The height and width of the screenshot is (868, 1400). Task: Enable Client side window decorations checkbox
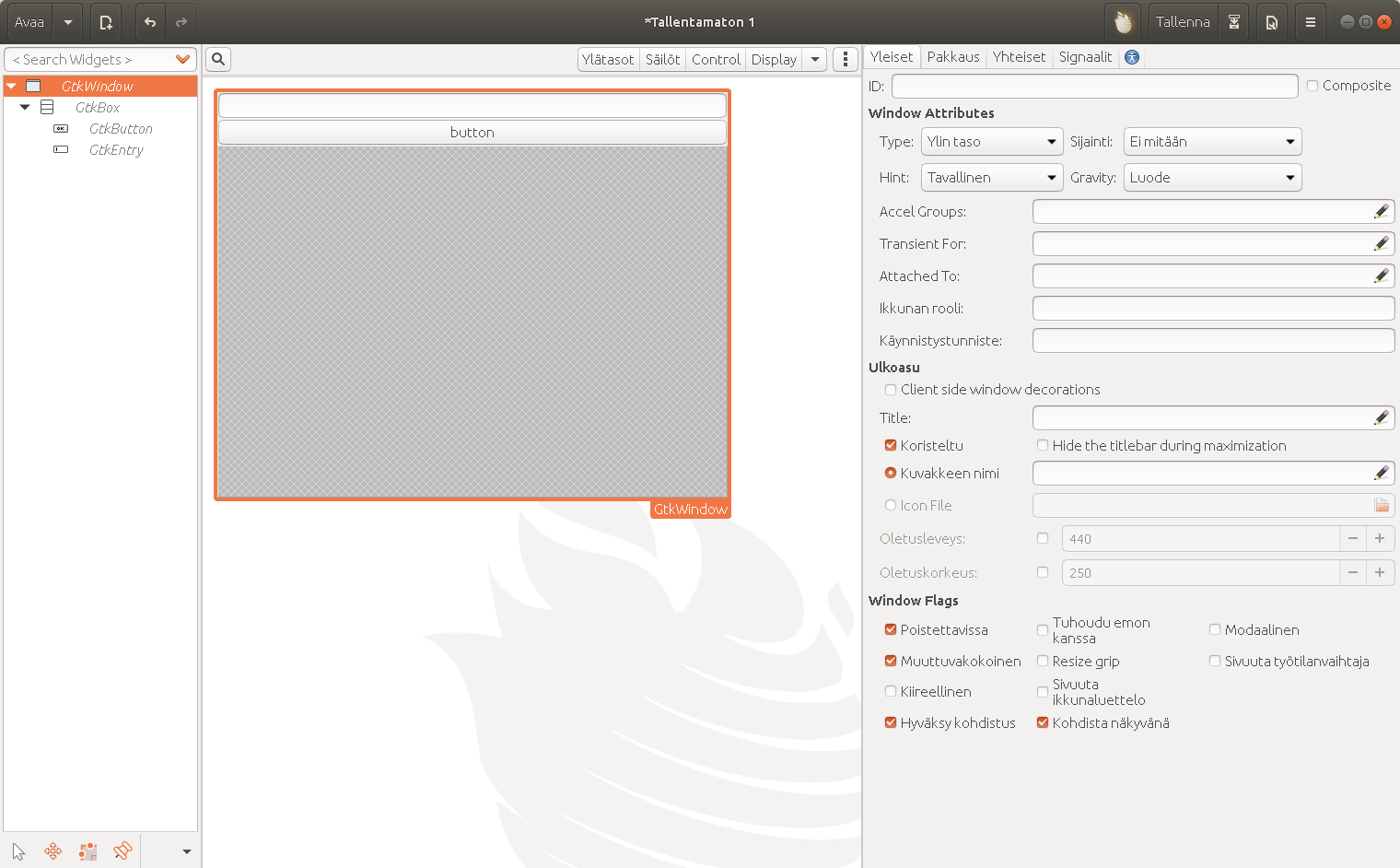(x=891, y=390)
